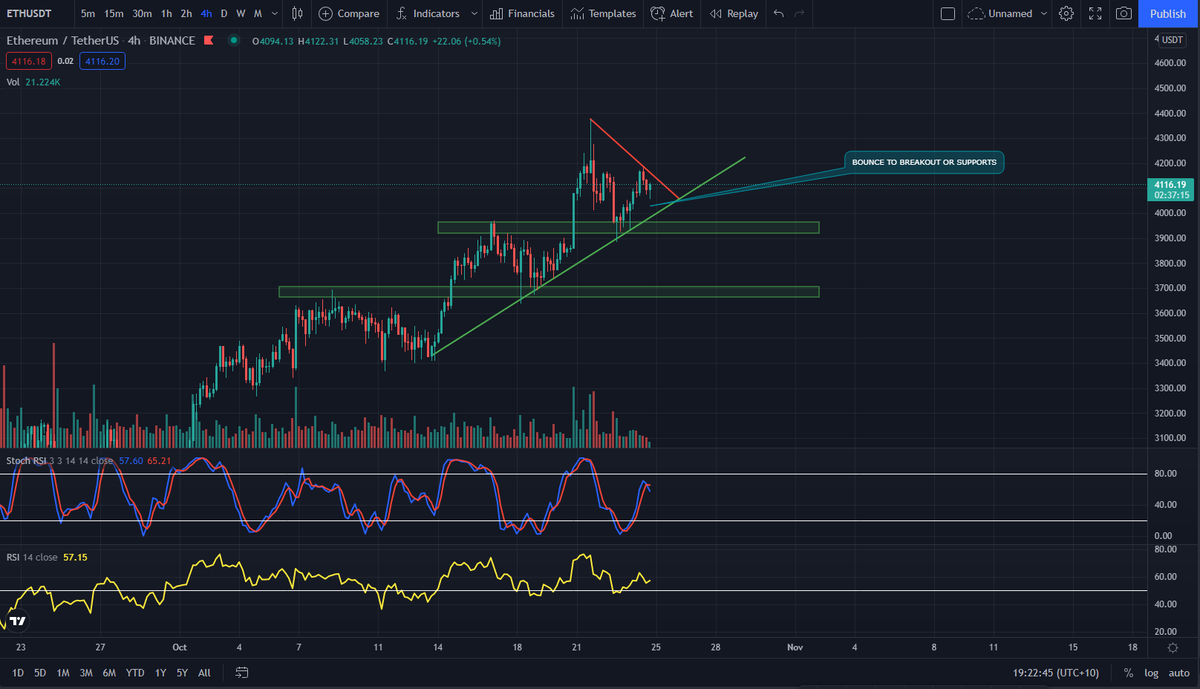1200x689 pixels.
Task: Start bar Replay mode
Action: 733,14
